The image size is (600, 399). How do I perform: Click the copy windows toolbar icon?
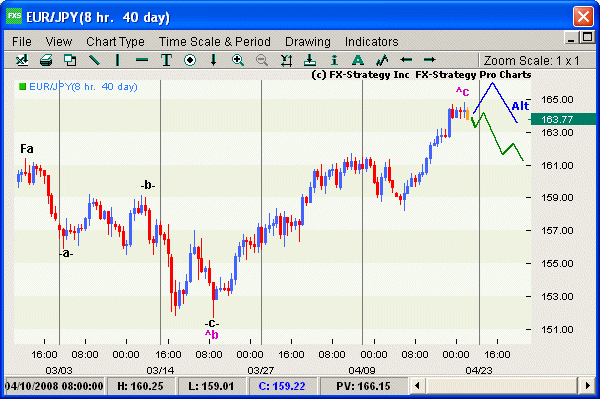(x=70, y=60)
